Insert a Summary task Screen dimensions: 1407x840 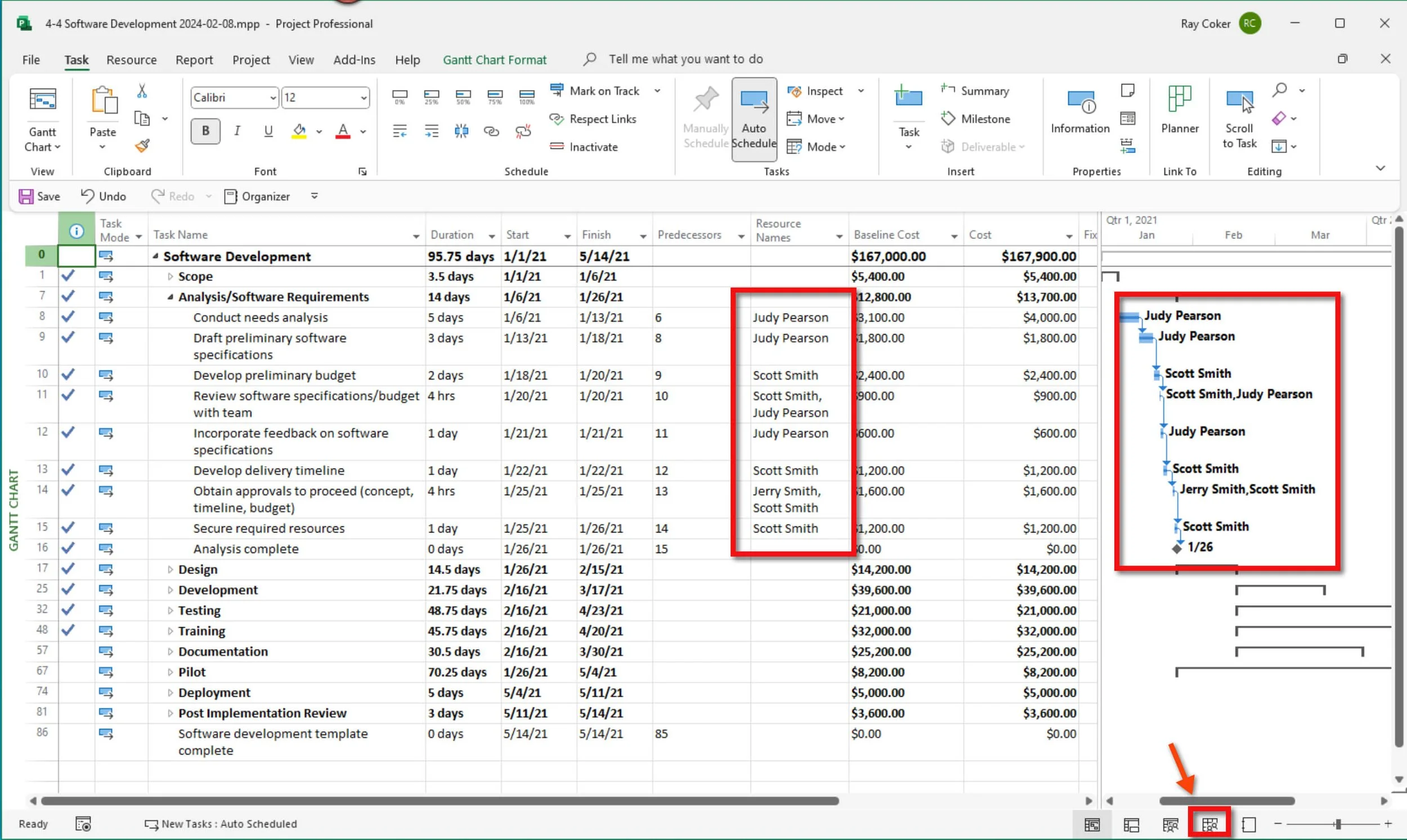[974, 91]
